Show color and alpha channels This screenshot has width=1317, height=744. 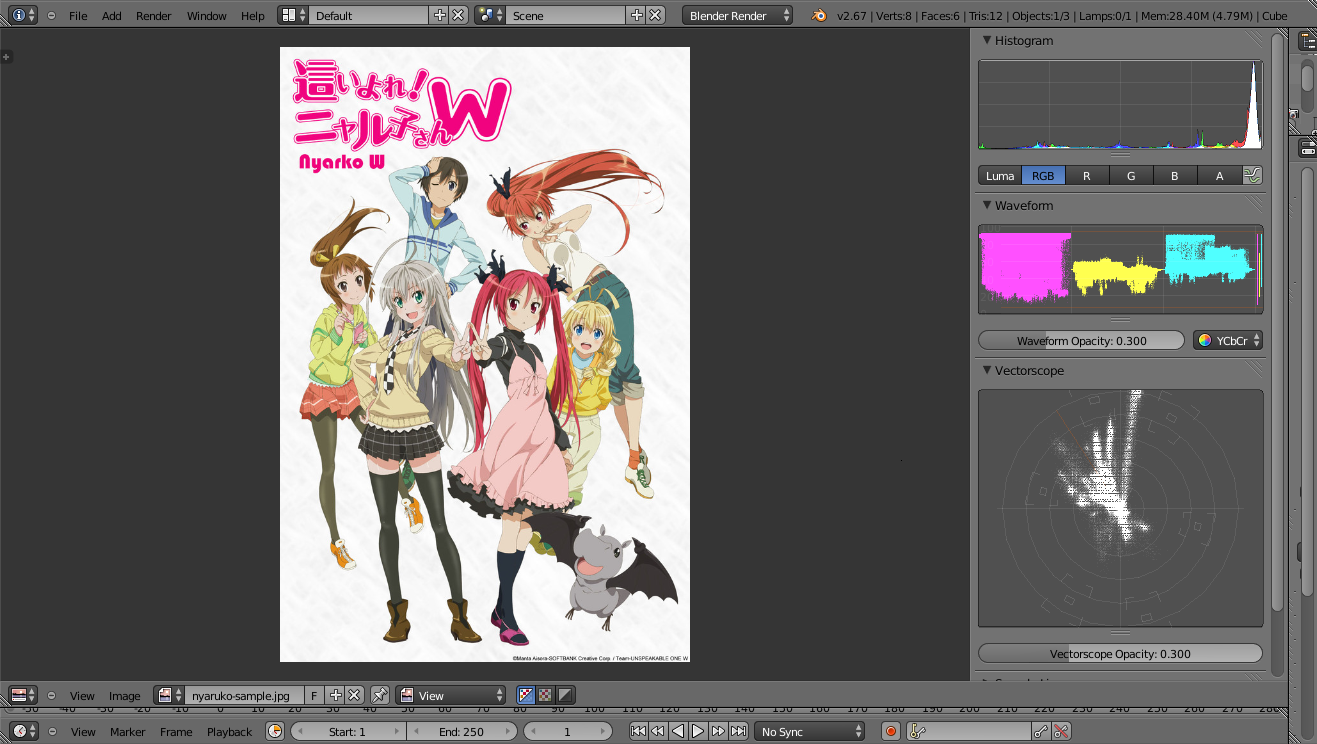click(526, 695)
